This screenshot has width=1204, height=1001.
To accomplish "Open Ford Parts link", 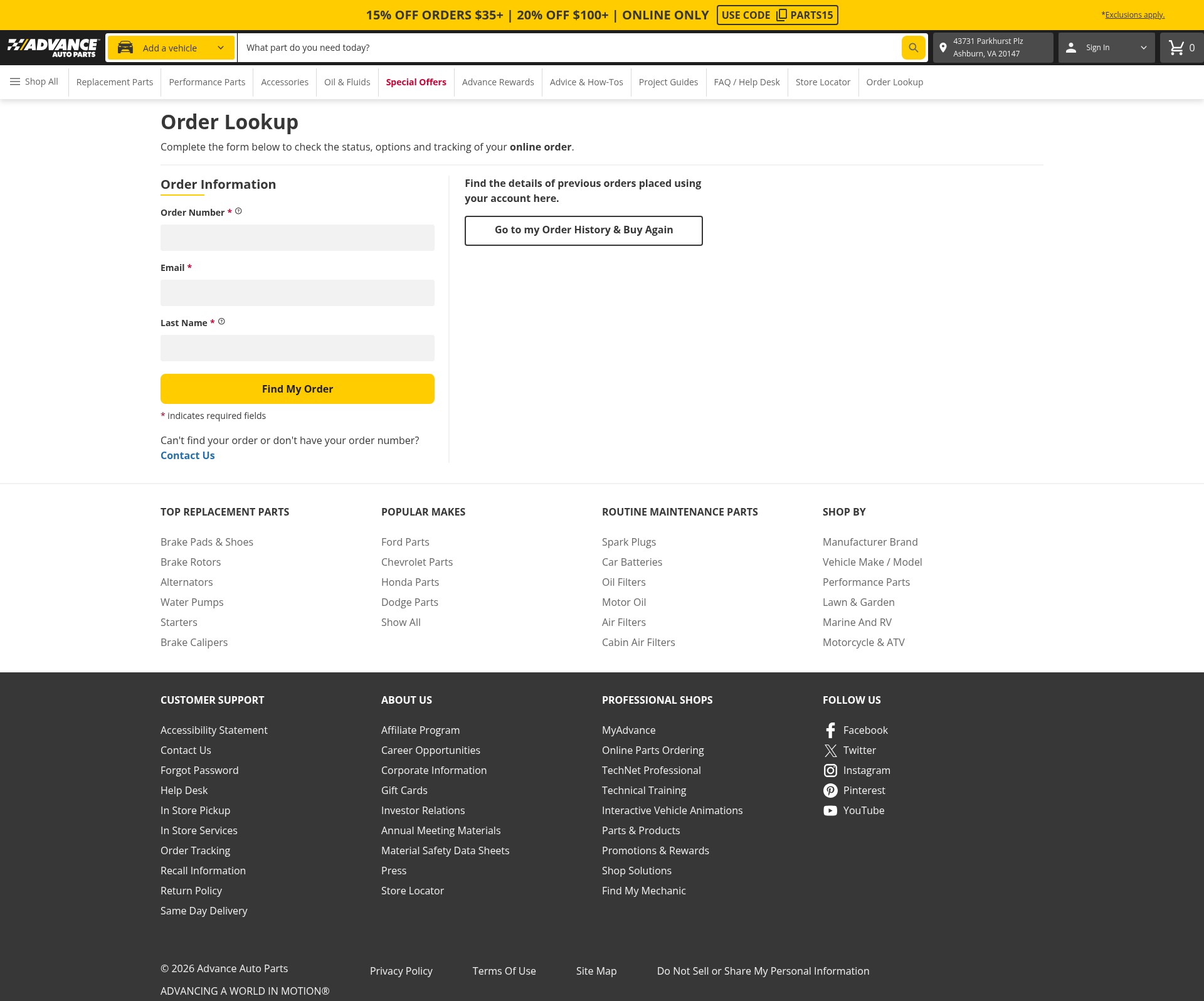I will 405,542.
